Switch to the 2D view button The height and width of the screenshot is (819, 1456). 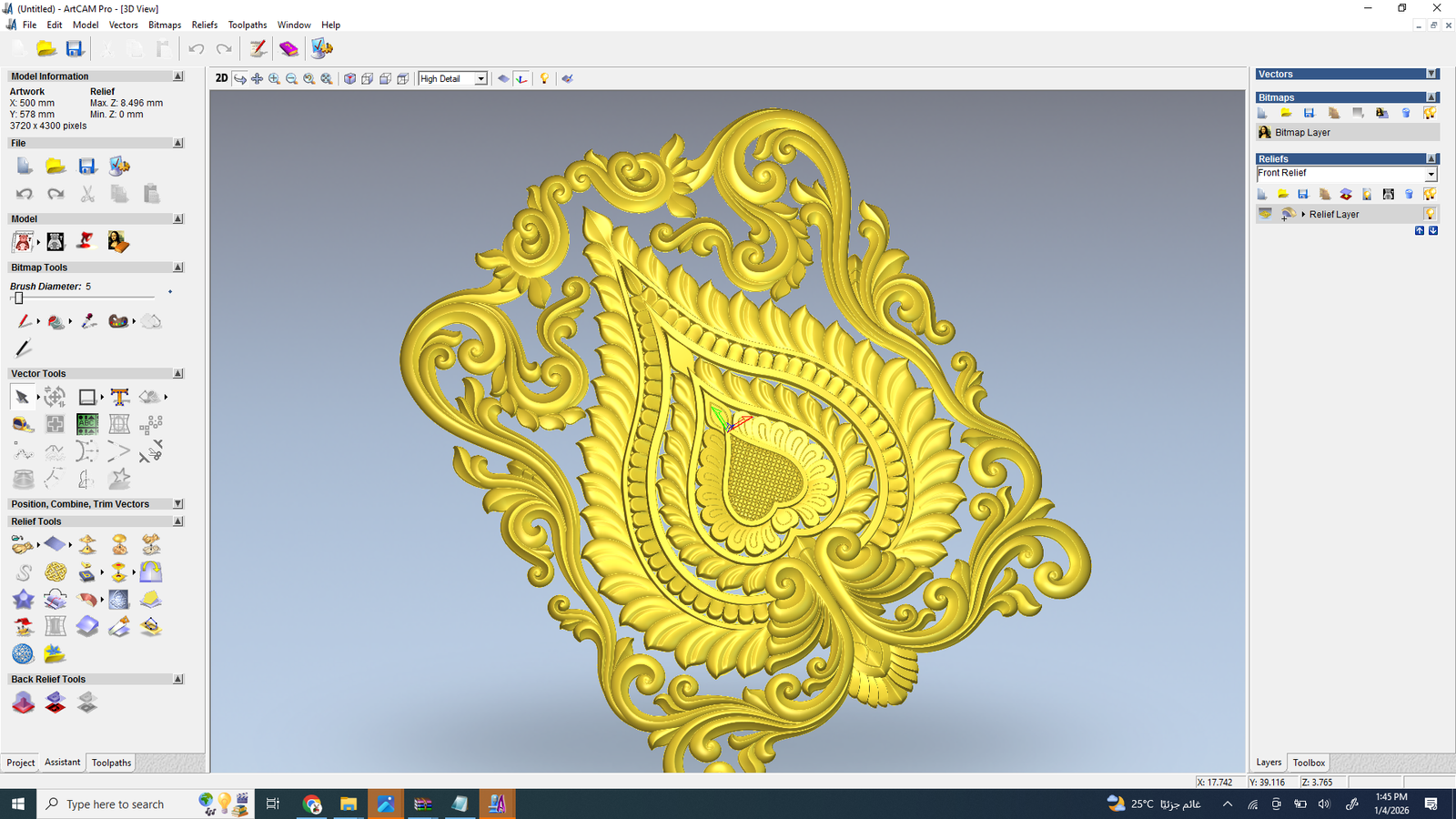221,78
